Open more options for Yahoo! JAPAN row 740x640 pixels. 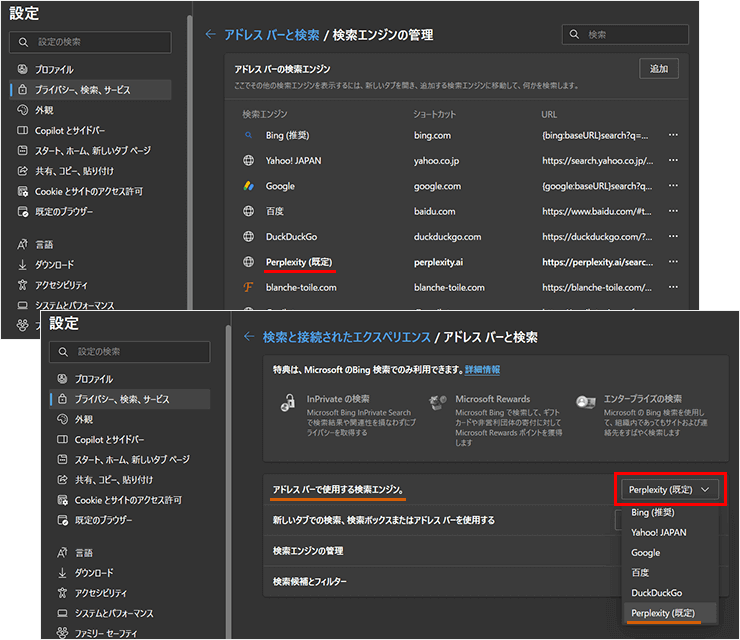(673, 160)
